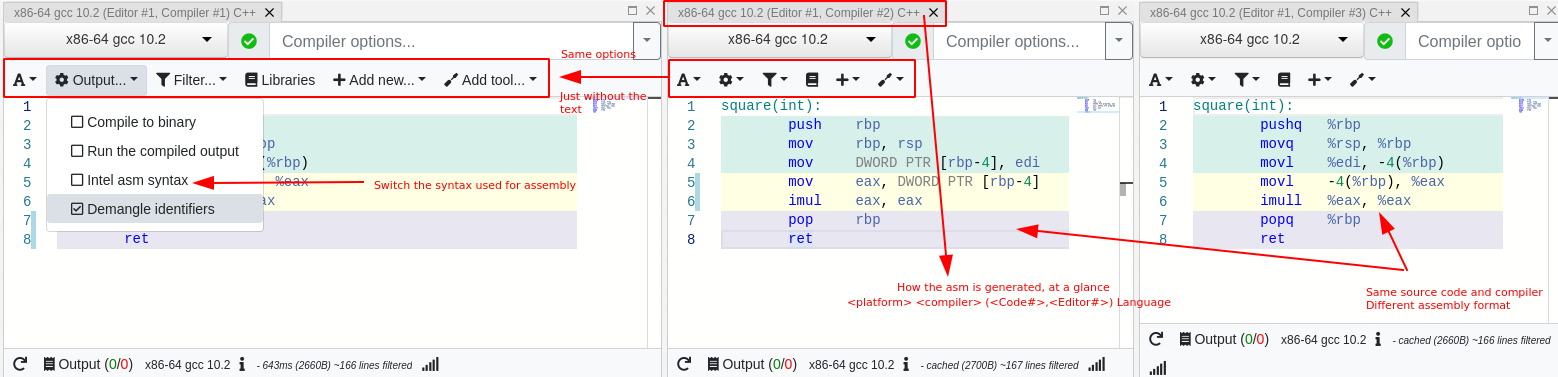Open the Filter... dropdown in Compiler #1
Screen dimensions: 1558x377
[192, 80]
